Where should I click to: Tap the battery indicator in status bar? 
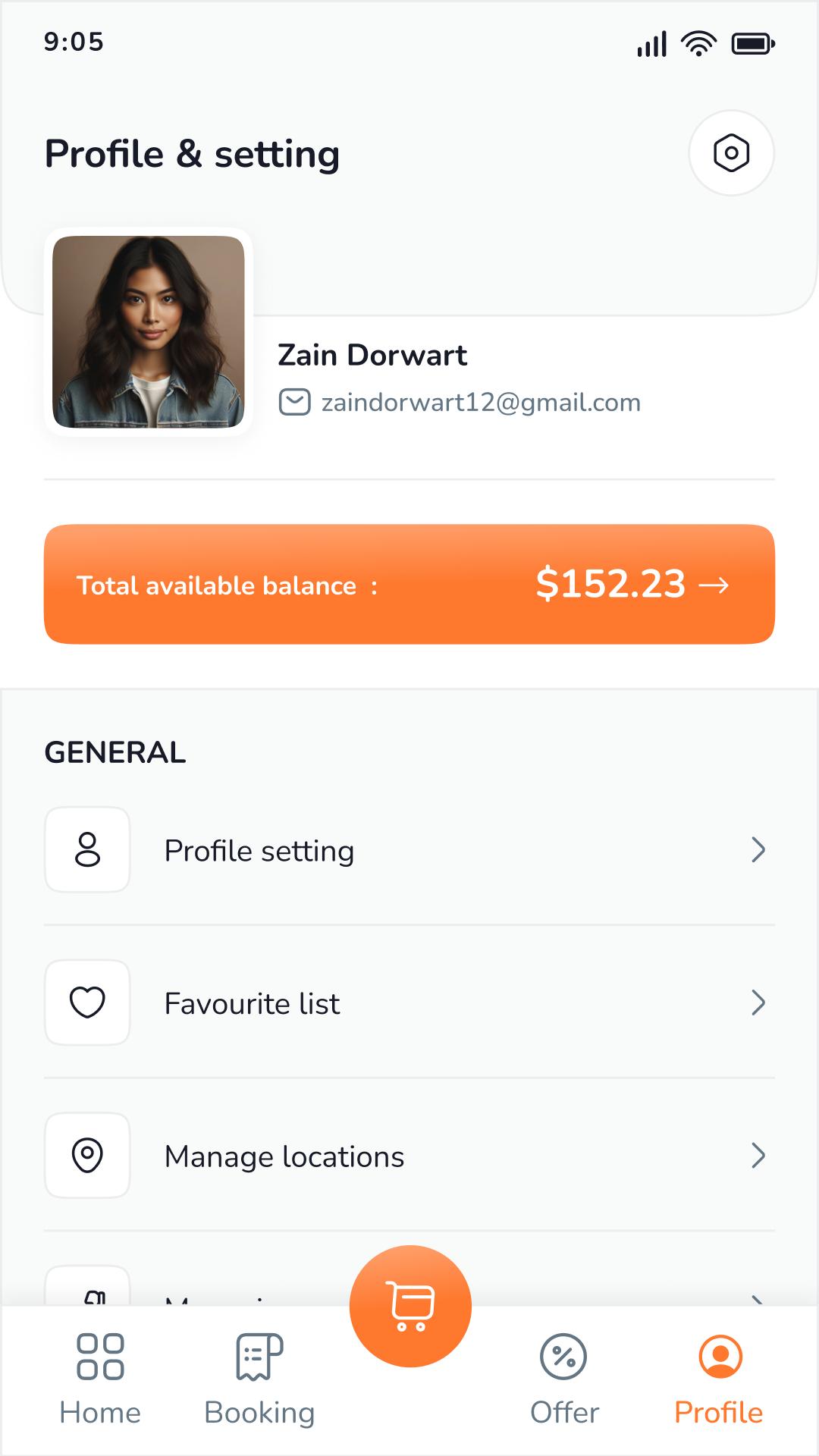(x=752, y=44)
